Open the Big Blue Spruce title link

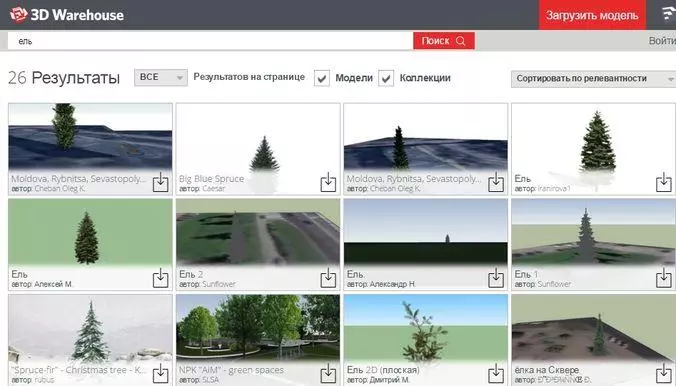click(211, 179)
